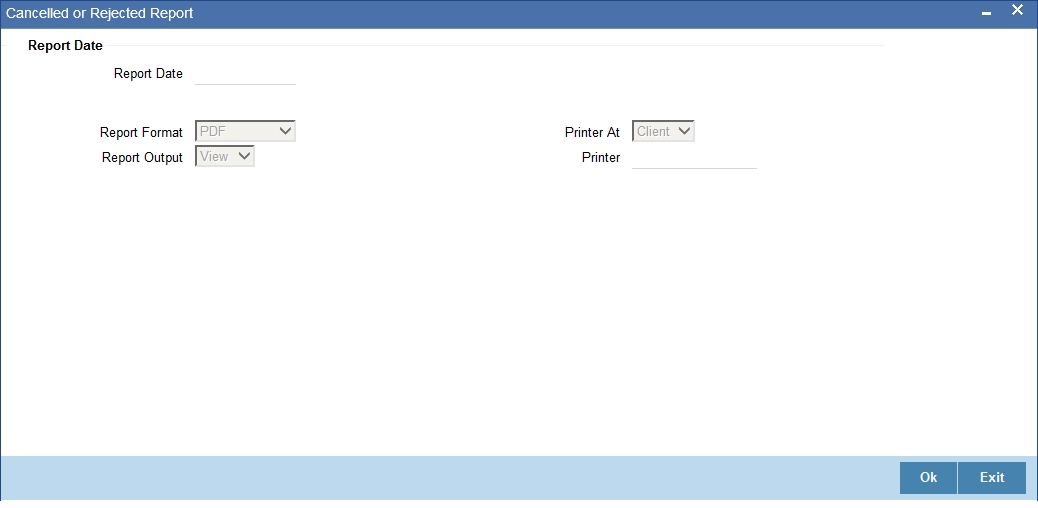This screenshot has width=1038, height=508.
Task: Open the Printer At Client dropdown
Action: tap(663, 131)
